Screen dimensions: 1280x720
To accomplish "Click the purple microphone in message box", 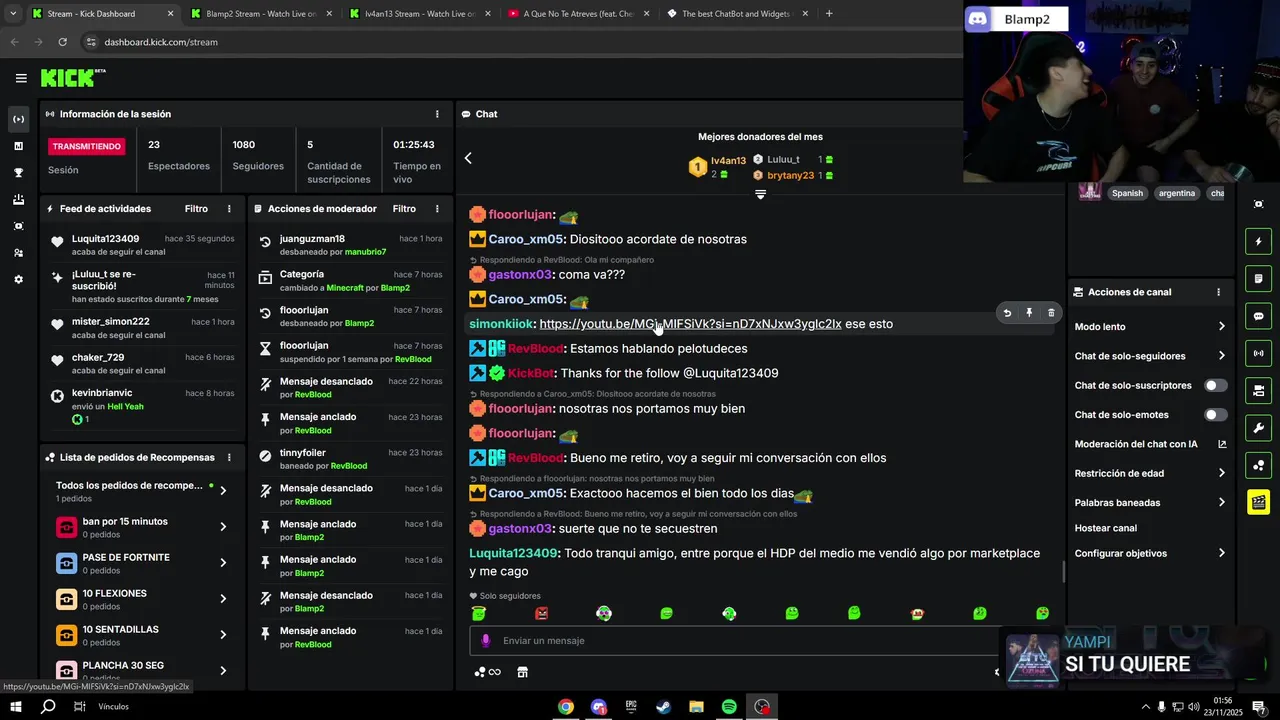I will click(486, 641).
